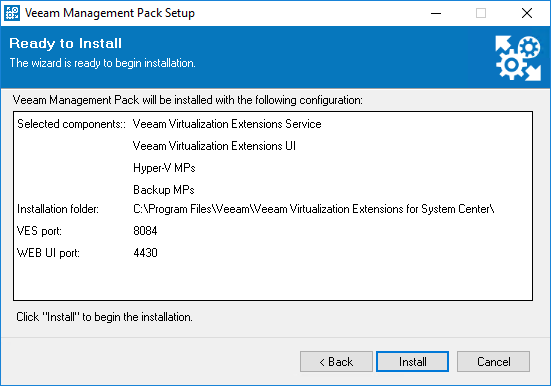Click the window title 'Veeam Management Pack Setup'
The image size is (551, 386).
(110, 13)
